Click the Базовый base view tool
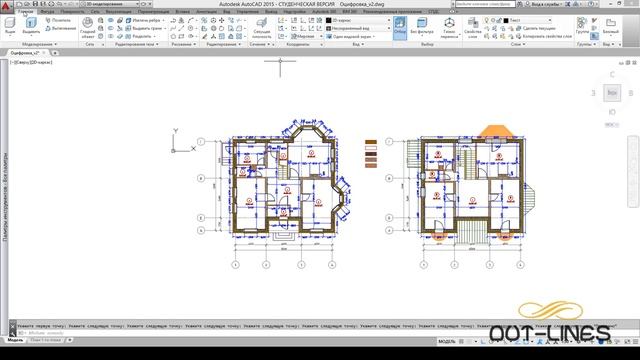This screenshot has height=360, width=640. [x=611, y=25]
